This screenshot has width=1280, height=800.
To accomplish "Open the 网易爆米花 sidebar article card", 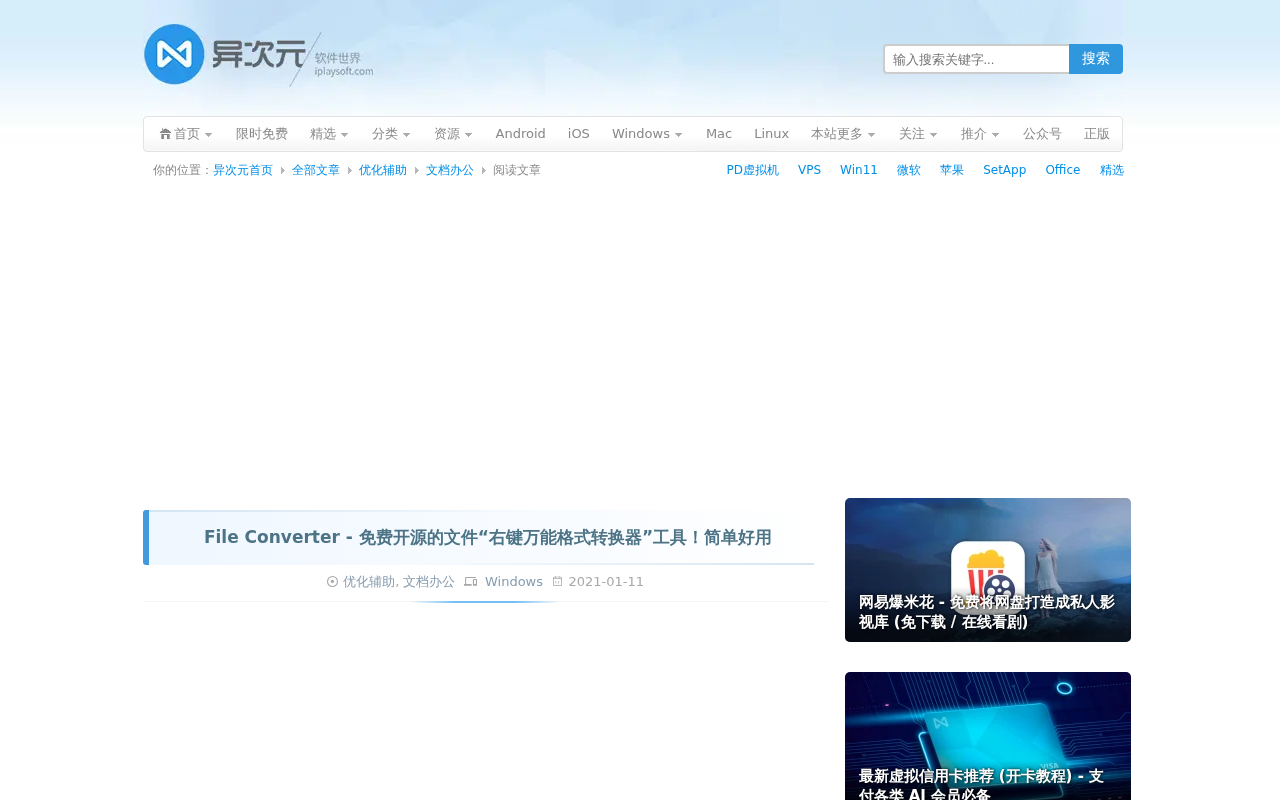I will (x=988, y=570).
